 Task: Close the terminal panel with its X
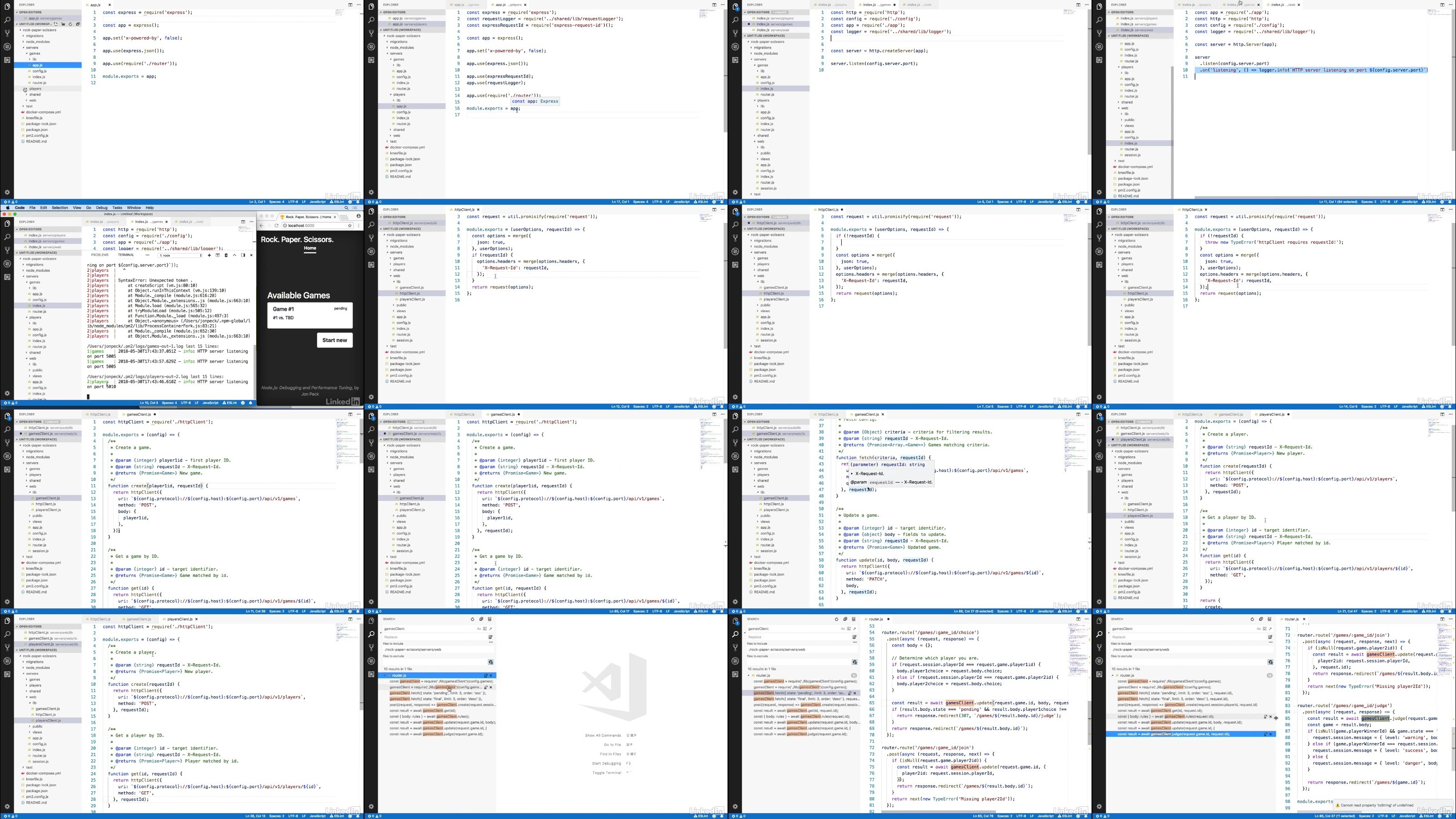tap(252, 255)
